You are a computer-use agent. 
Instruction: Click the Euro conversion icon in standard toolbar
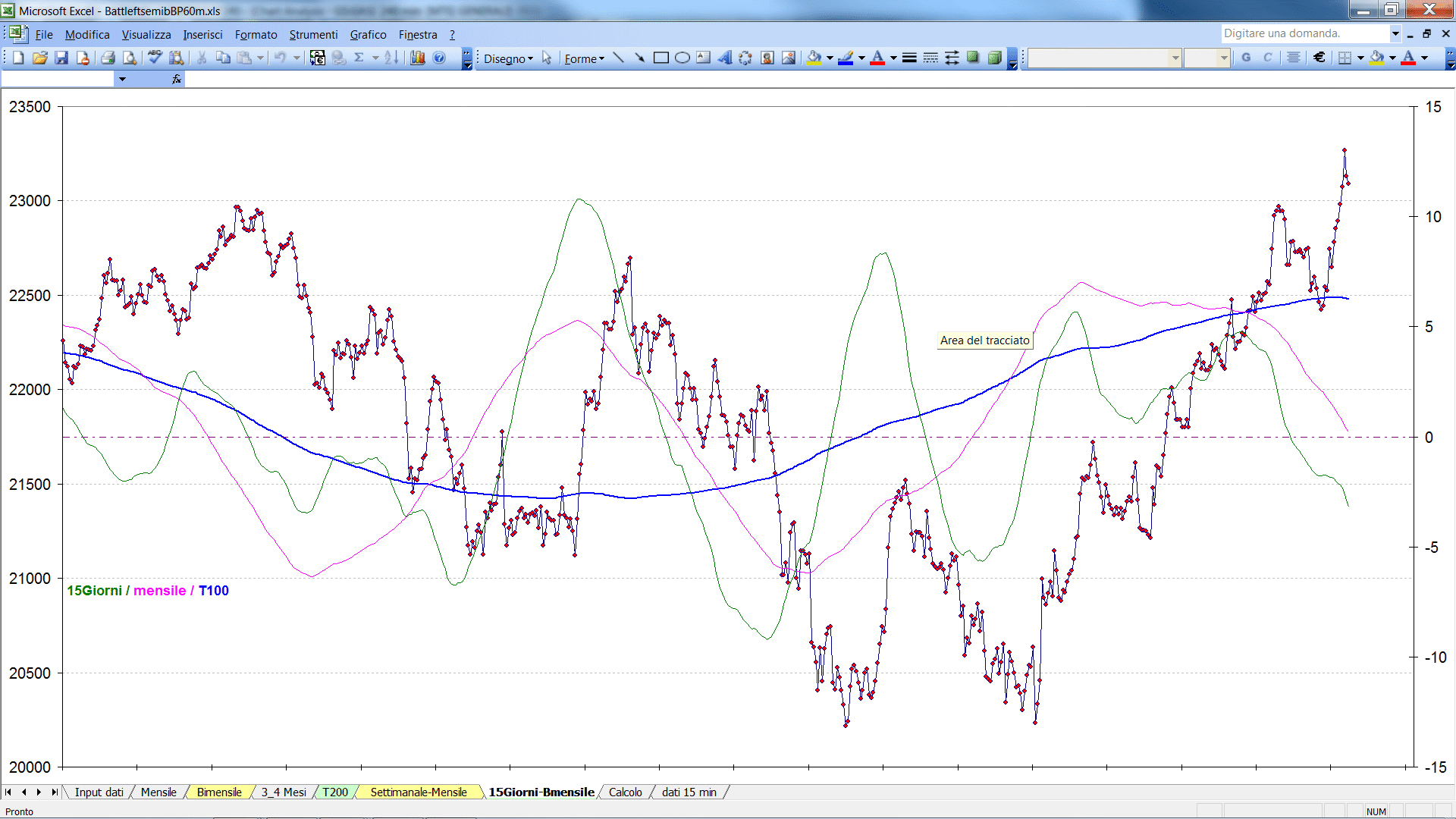point(318,58)
